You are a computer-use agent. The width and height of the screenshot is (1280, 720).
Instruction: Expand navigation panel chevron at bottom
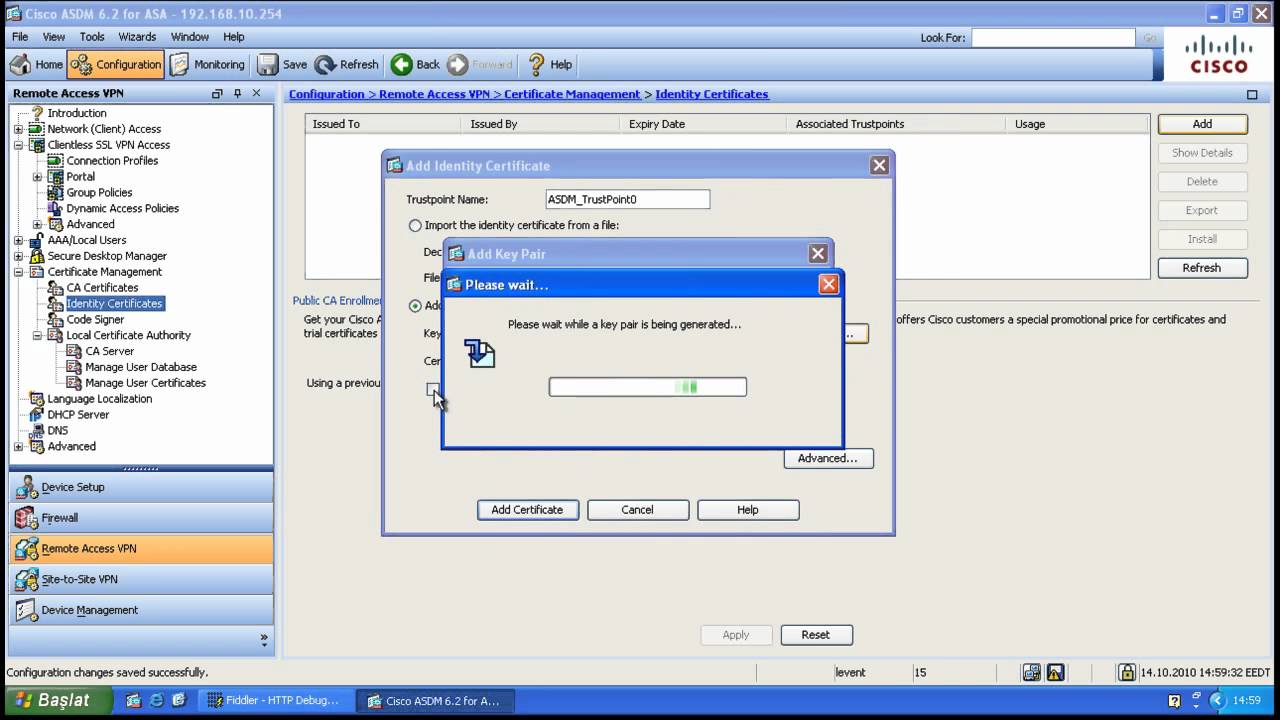[x=264, y=639]
